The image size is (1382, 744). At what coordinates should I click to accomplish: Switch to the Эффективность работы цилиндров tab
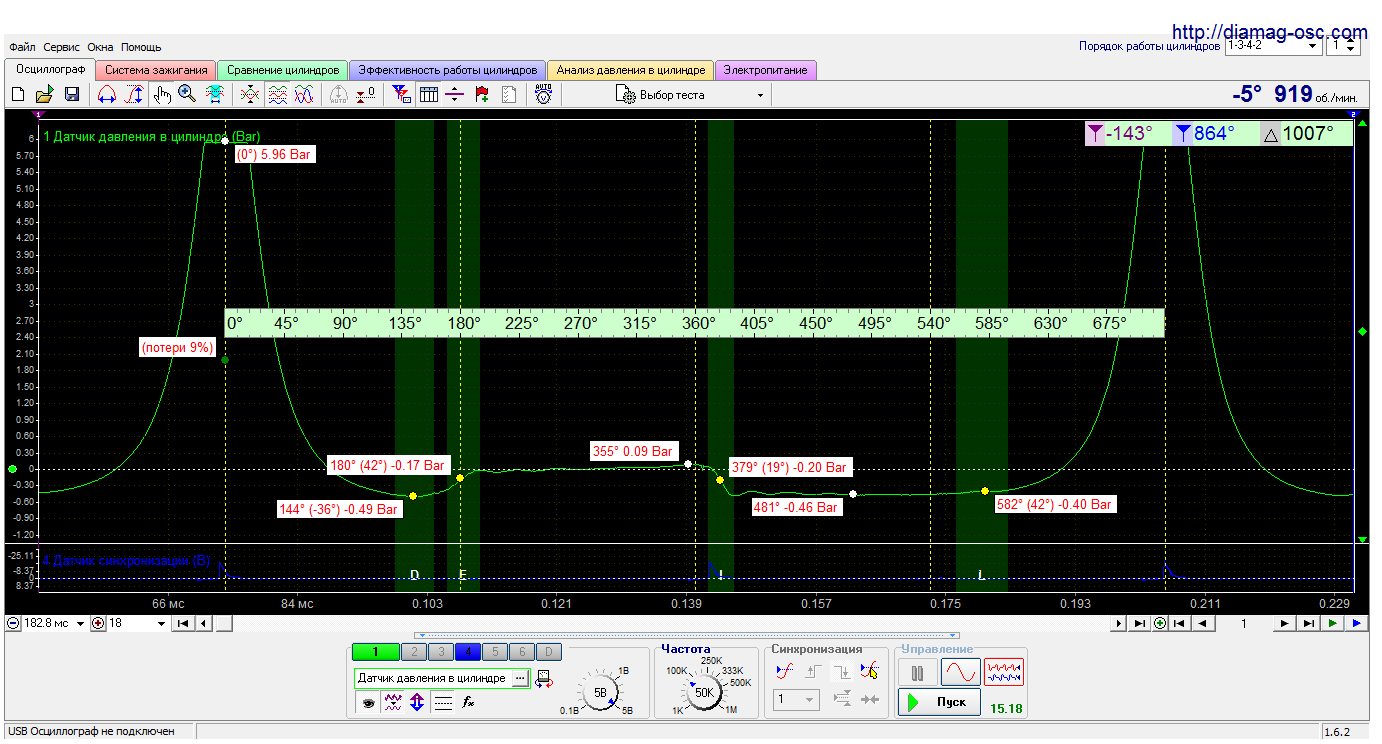coord(448,70)
